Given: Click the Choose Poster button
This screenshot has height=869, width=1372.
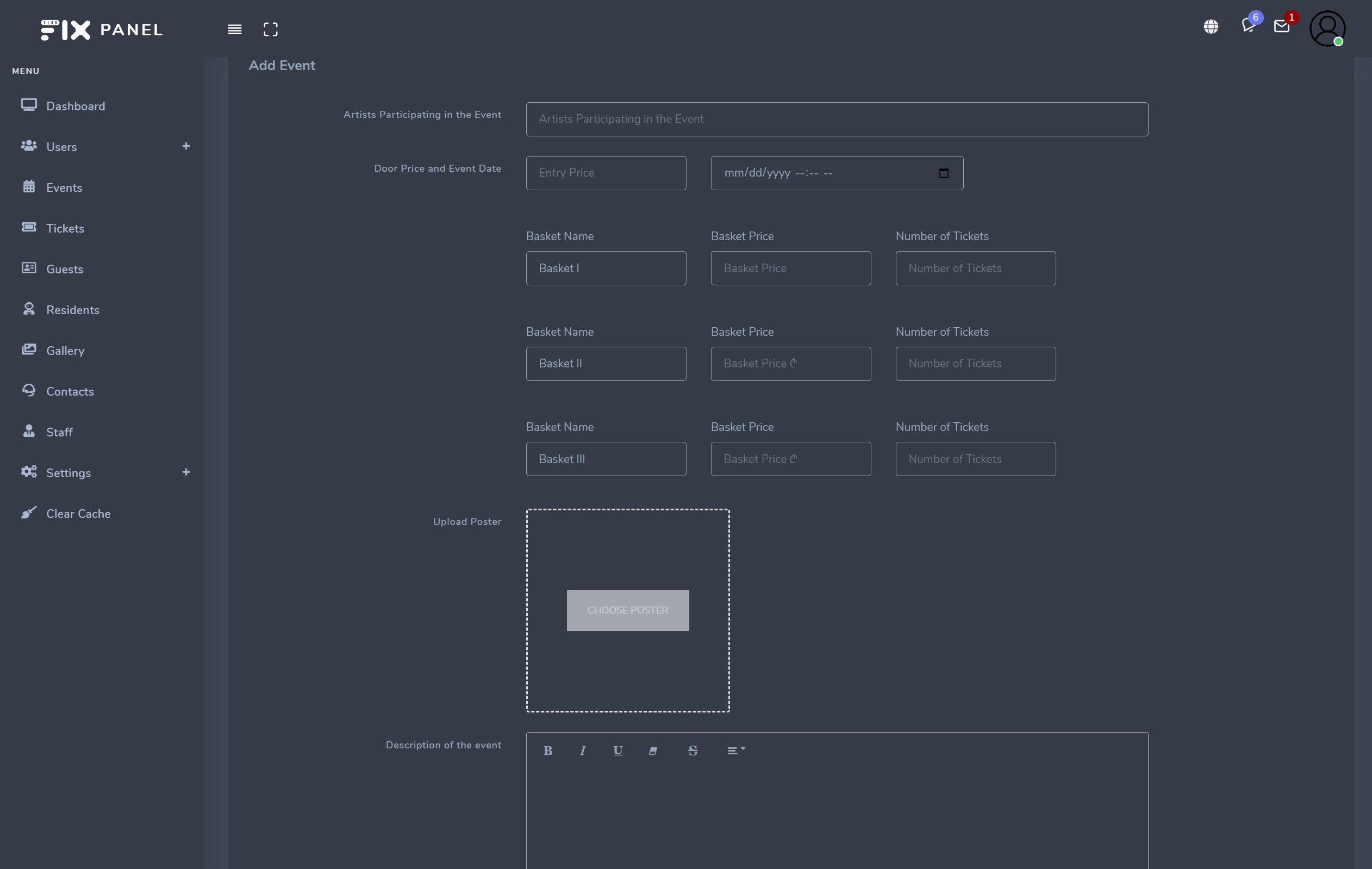Looking at the screenshot, I should point(627,610).
